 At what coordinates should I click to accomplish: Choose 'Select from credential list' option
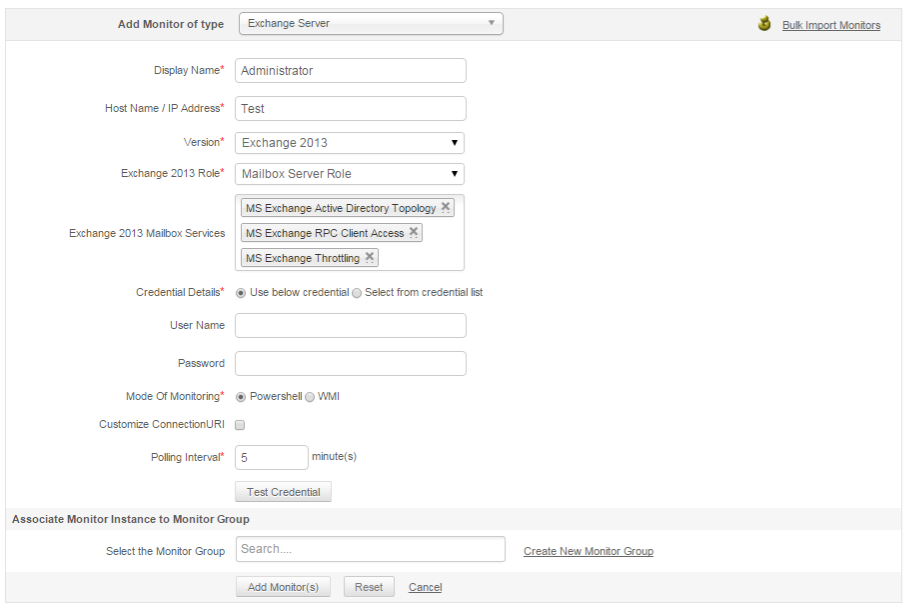(357, 293)
